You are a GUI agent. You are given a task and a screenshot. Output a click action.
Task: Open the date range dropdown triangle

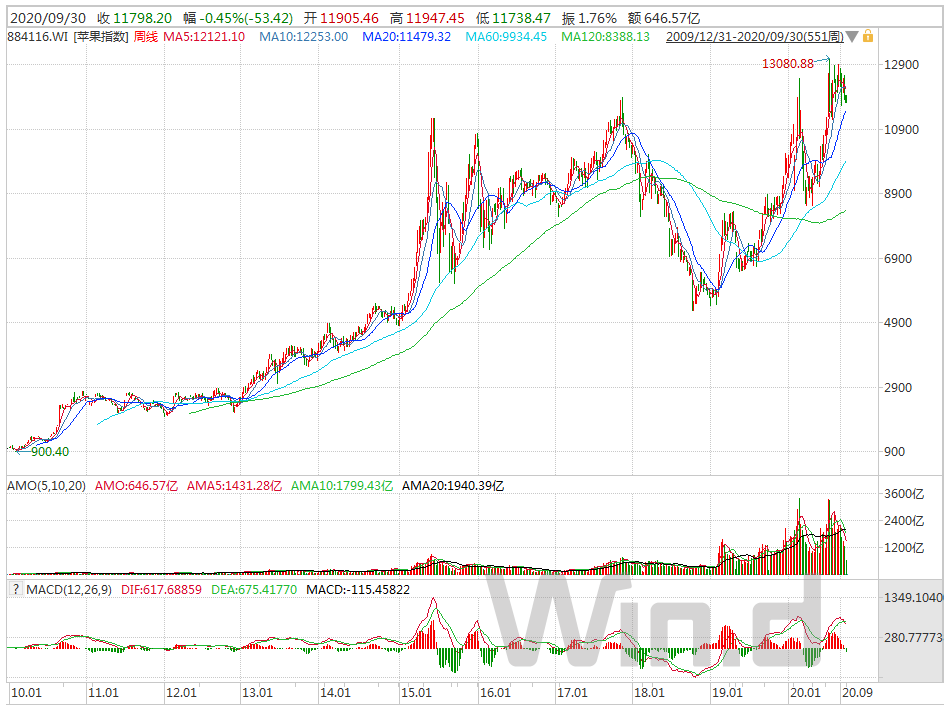(852, 37)
